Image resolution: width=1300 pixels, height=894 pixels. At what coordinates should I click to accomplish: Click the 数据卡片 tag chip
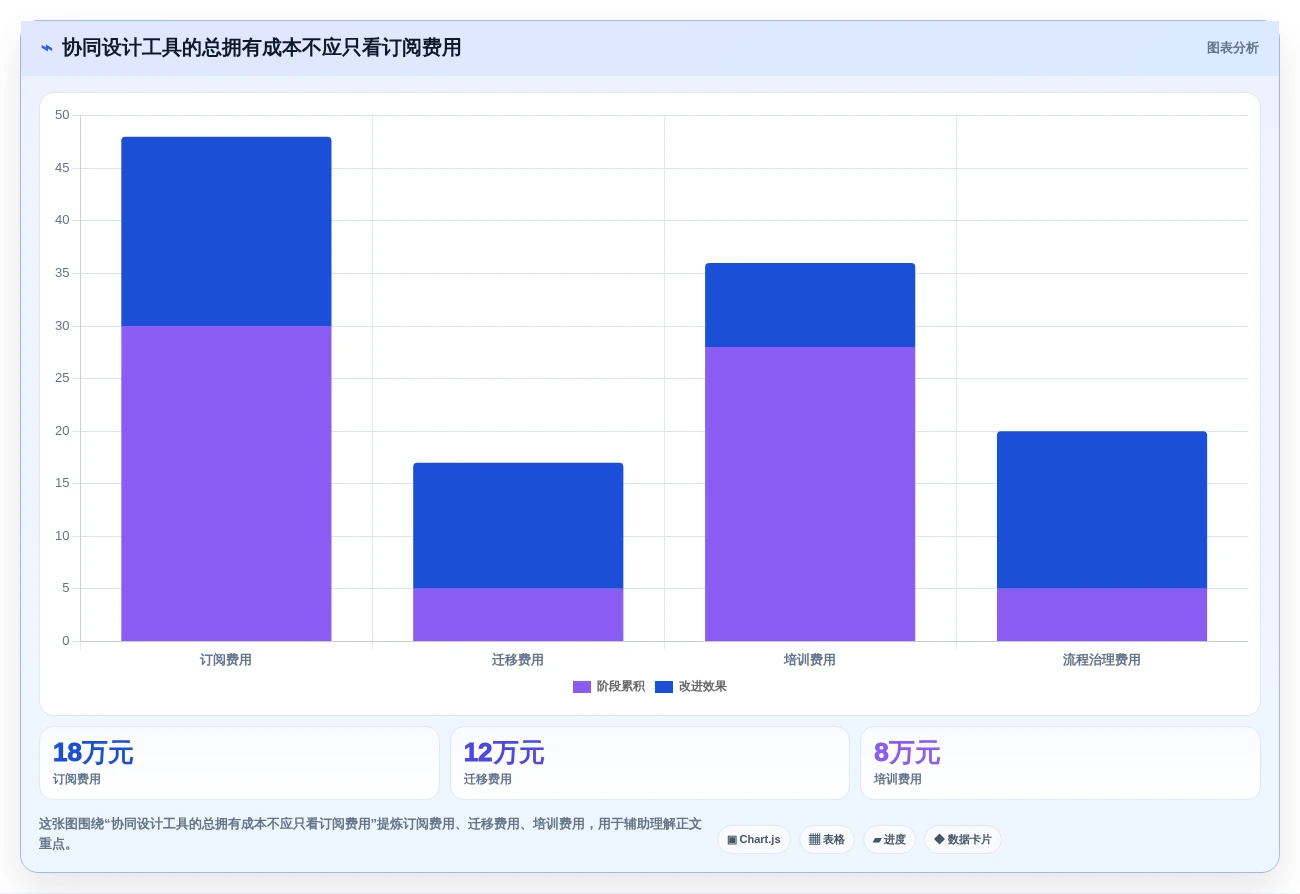point(963,840)
